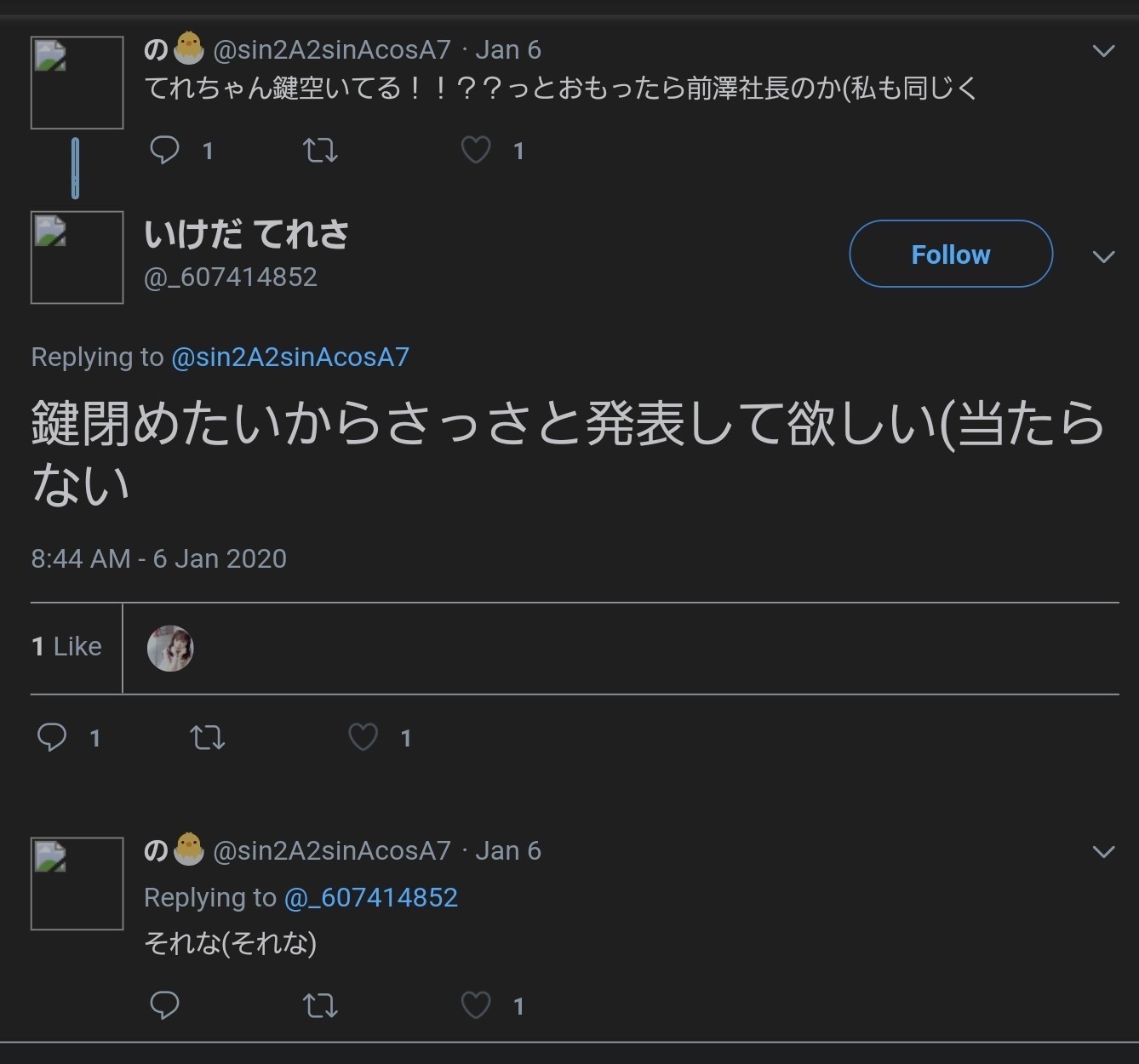This screenshot has width=1139, height=1064.
Task: Expand options chevron next to Follow button
Action: pos(1103,256)
